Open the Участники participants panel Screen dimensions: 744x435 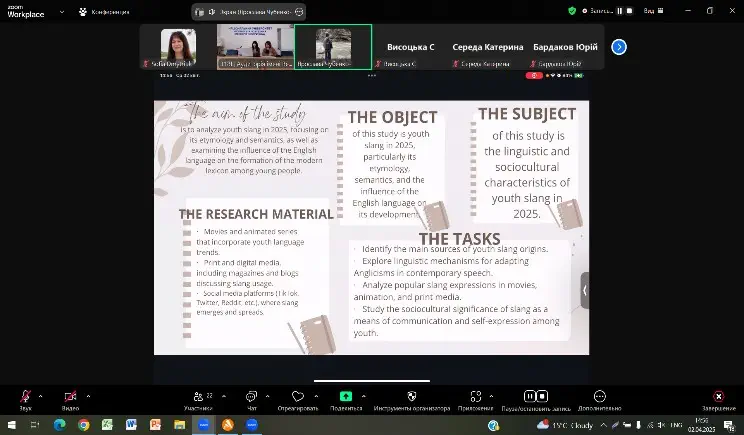click(196, 396)
